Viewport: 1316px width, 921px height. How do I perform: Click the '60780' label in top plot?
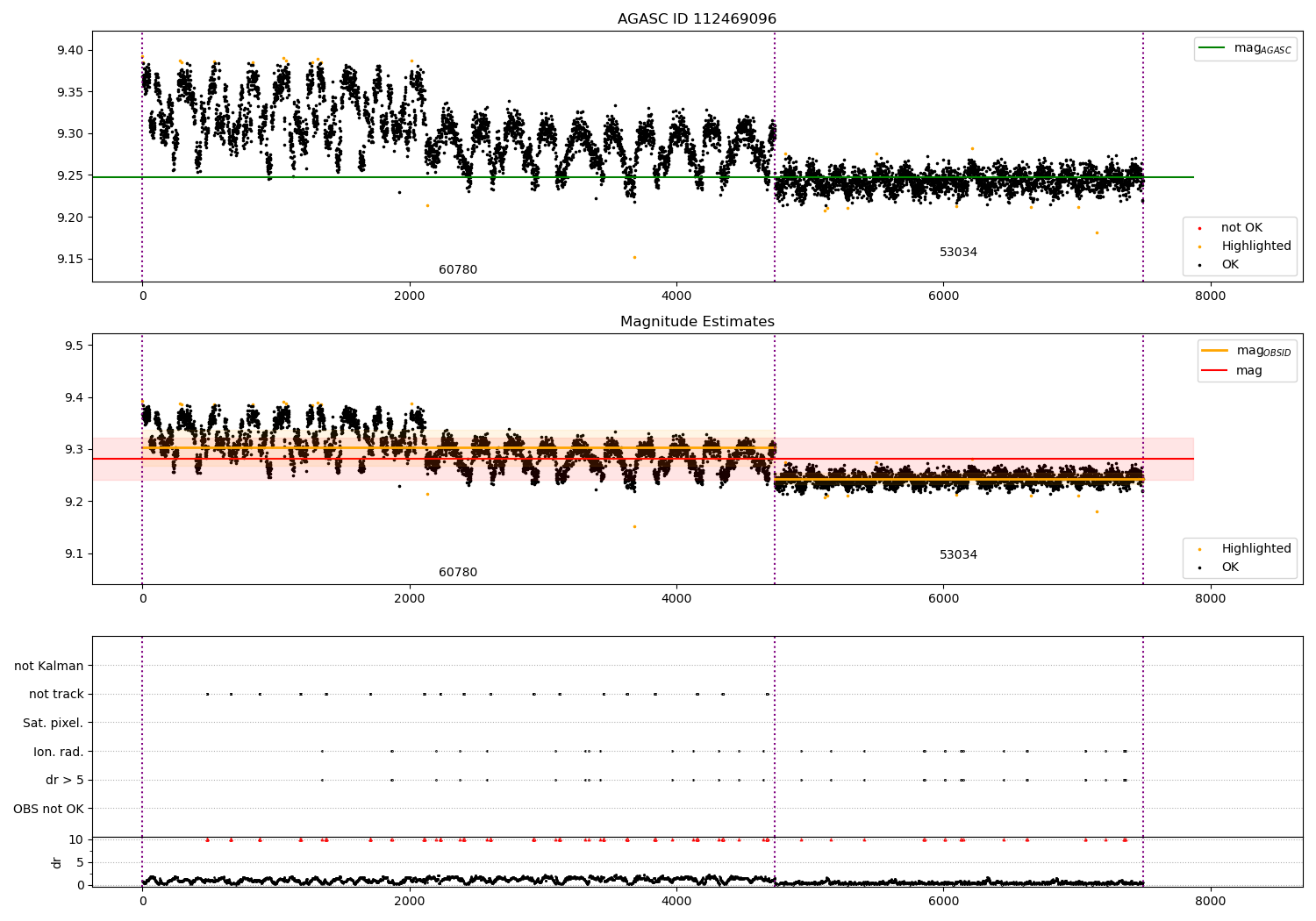tap(458, 270)
